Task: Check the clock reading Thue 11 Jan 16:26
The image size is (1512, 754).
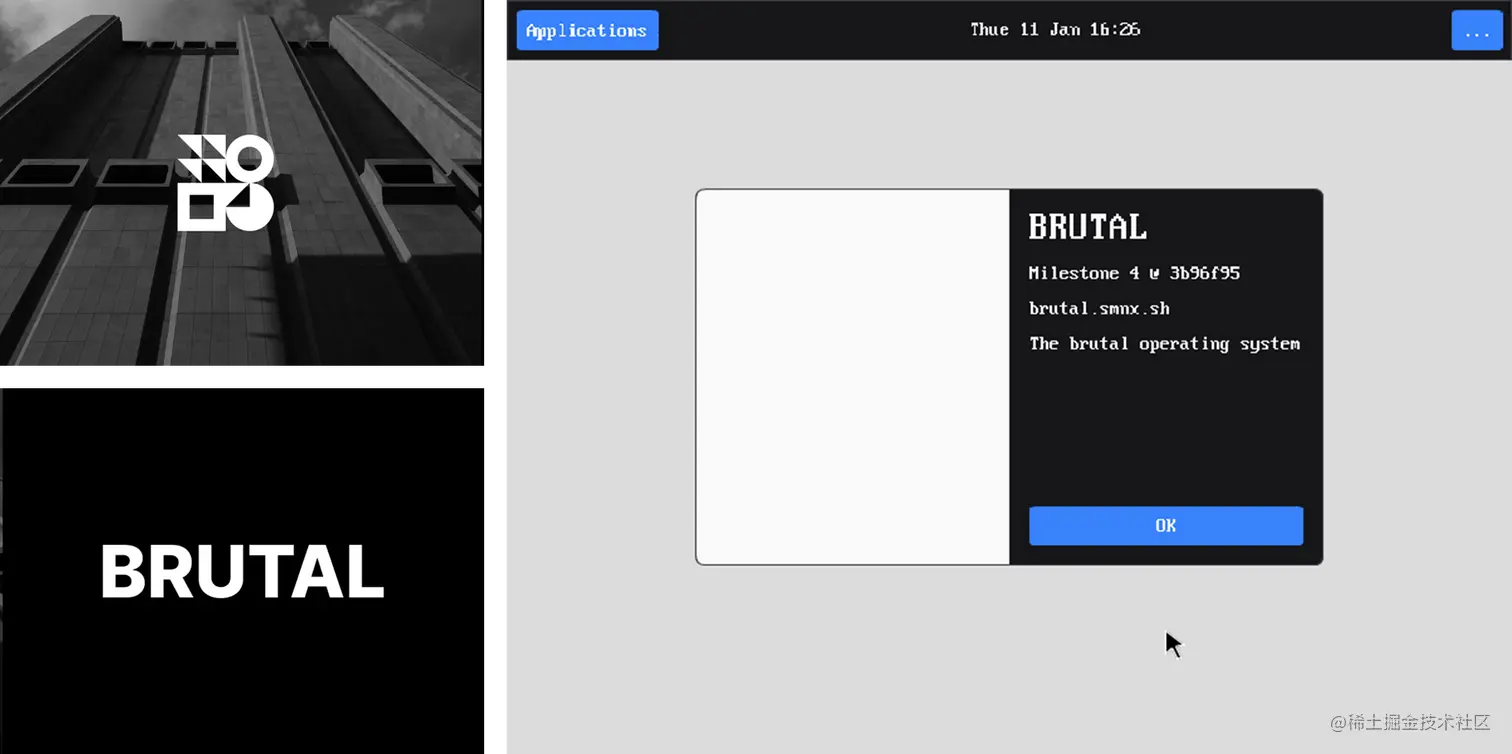Action: [x=1055, y=29]
